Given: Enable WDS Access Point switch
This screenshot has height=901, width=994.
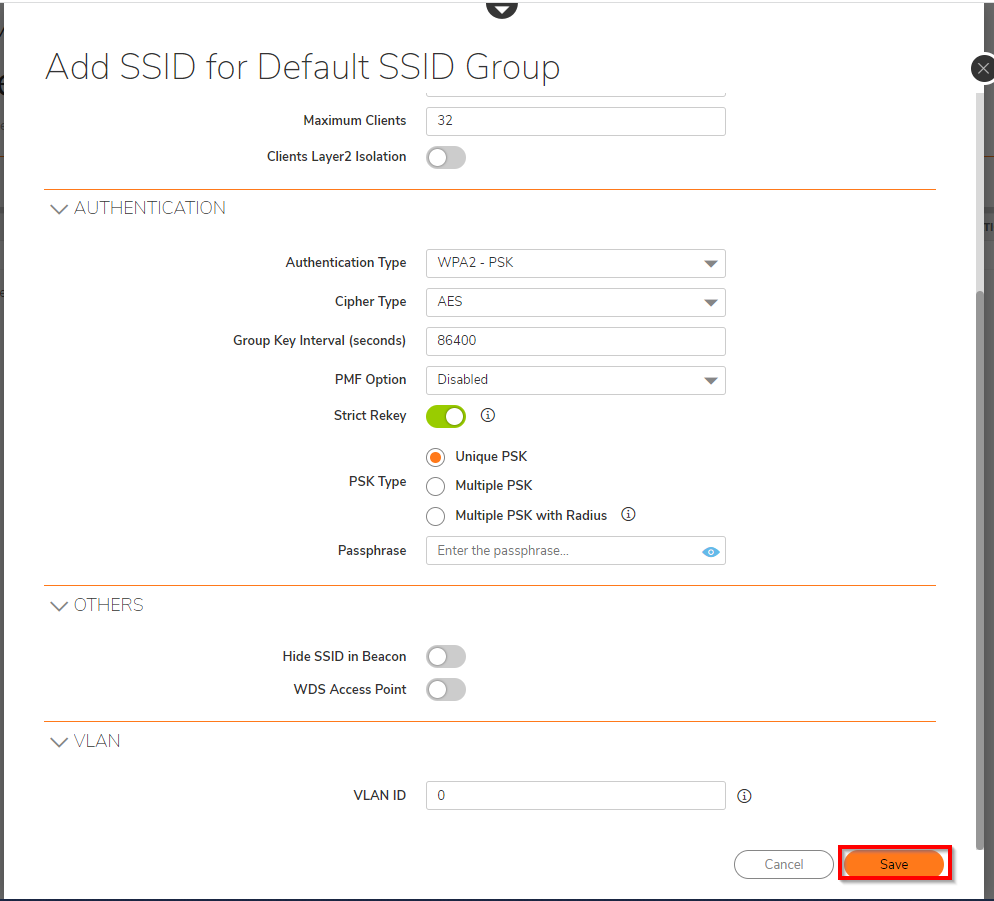Looking at the screenshot, I should [446, 689].
